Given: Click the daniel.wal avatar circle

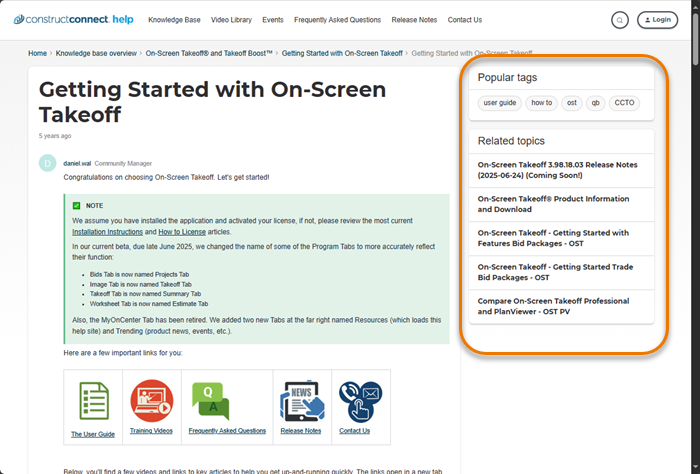Looking at the screenshot, I should coord(47,163).
